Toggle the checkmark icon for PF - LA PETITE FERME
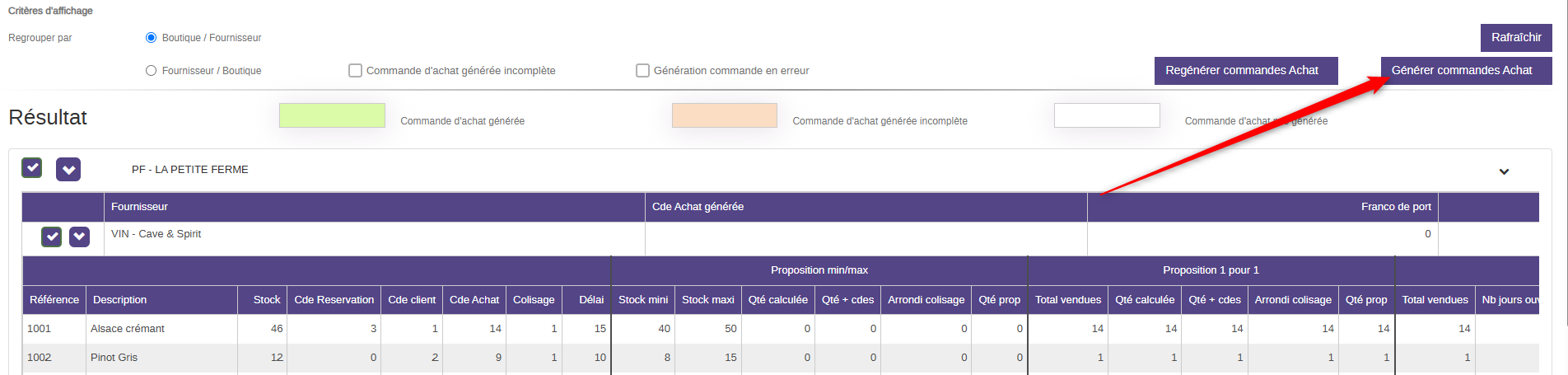Viewport: 1568px width, 375px height. (31, 168)
